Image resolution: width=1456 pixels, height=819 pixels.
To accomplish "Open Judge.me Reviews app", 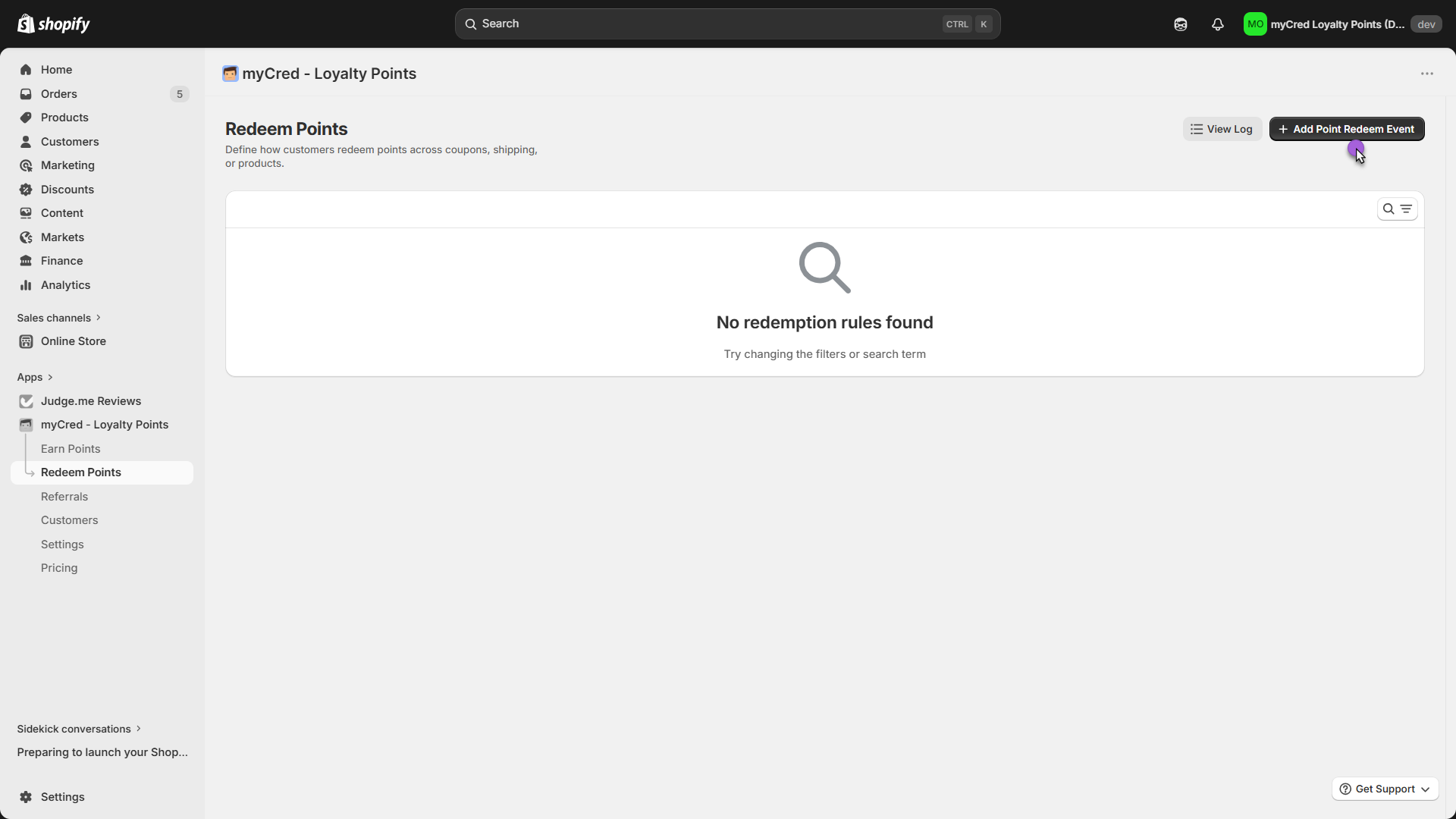I will click(x=90, y=401).
